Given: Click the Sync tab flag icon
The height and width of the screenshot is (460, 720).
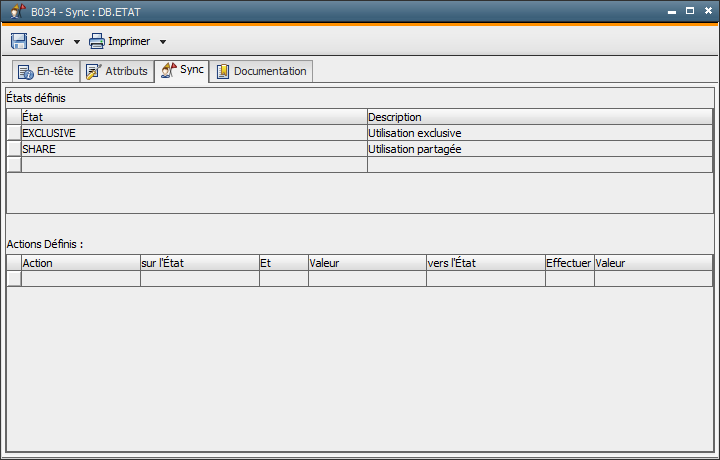Looking at the screenshot, I should click(169, 70).
